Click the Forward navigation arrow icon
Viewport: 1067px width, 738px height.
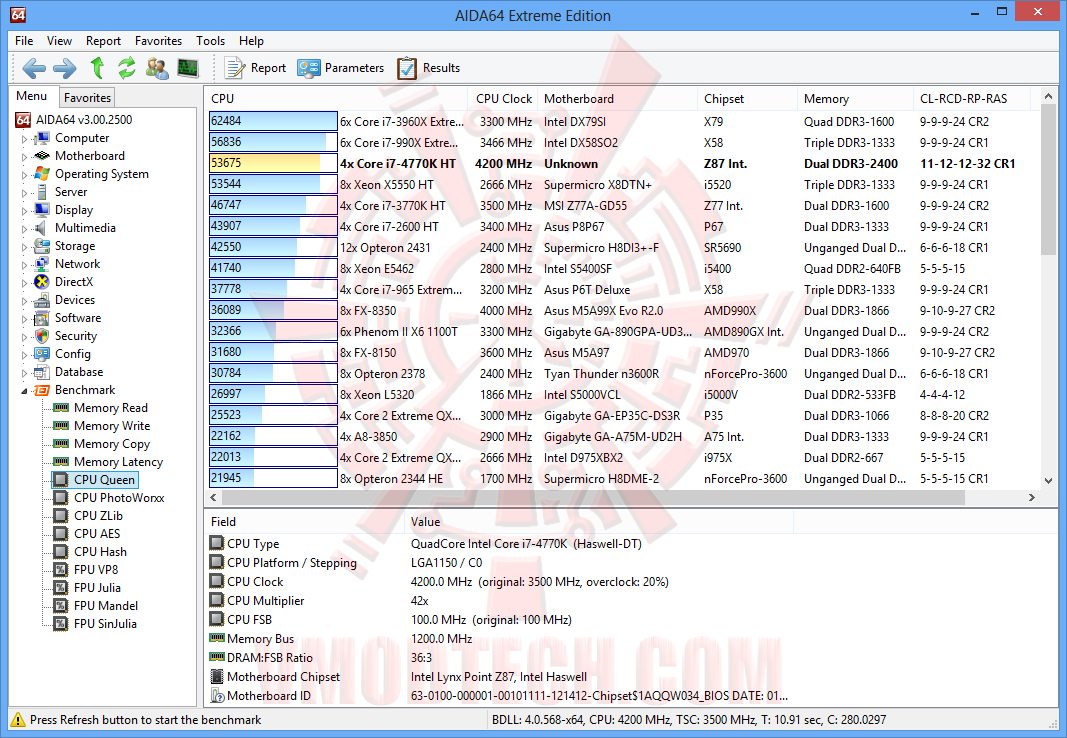click(x=65, y=68)
